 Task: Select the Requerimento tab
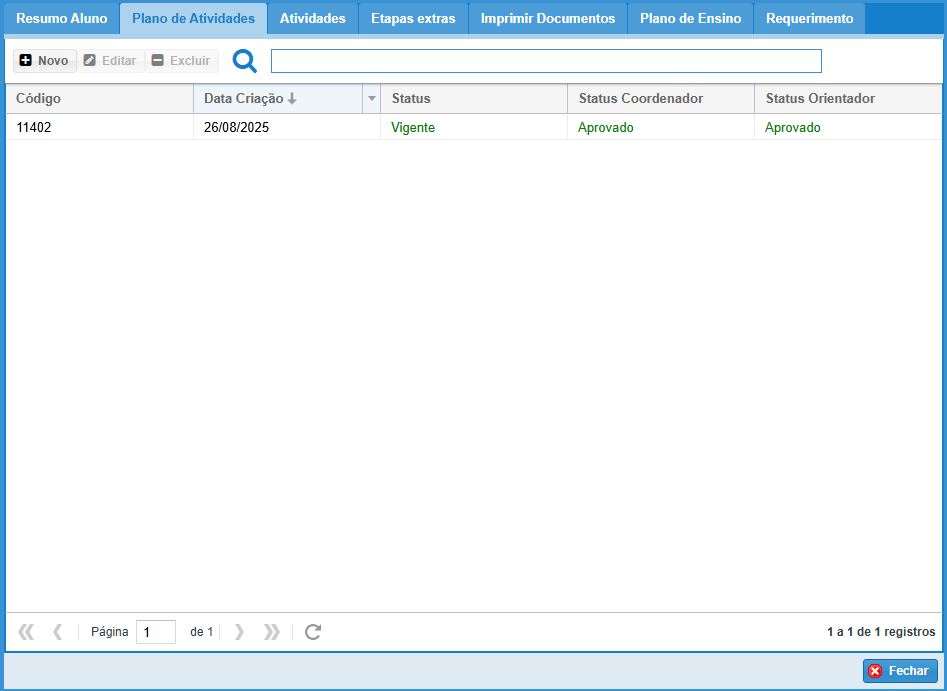(x=809, y=19)
